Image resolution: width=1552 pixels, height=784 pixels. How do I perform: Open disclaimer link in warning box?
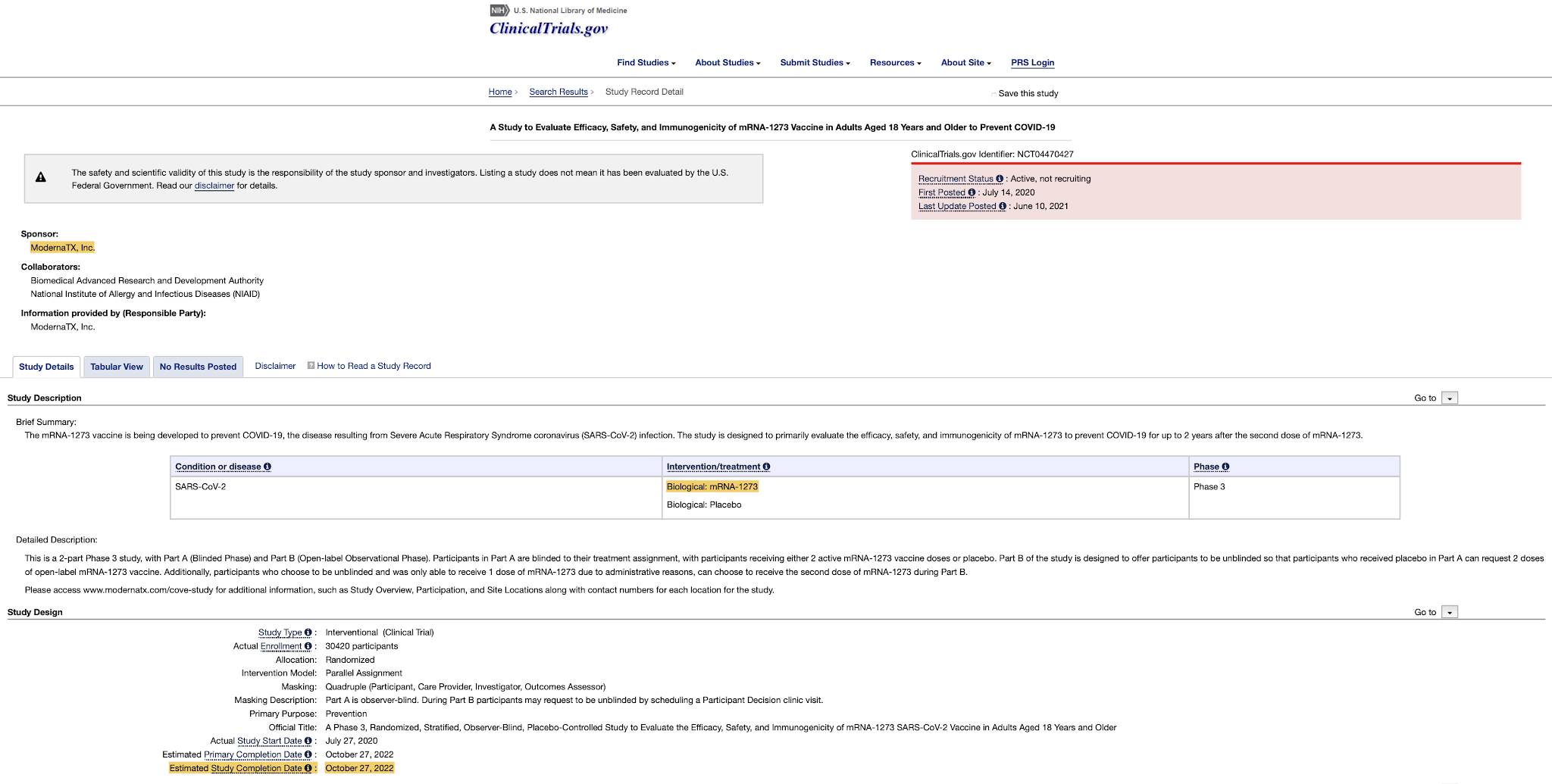pos(214,186)
